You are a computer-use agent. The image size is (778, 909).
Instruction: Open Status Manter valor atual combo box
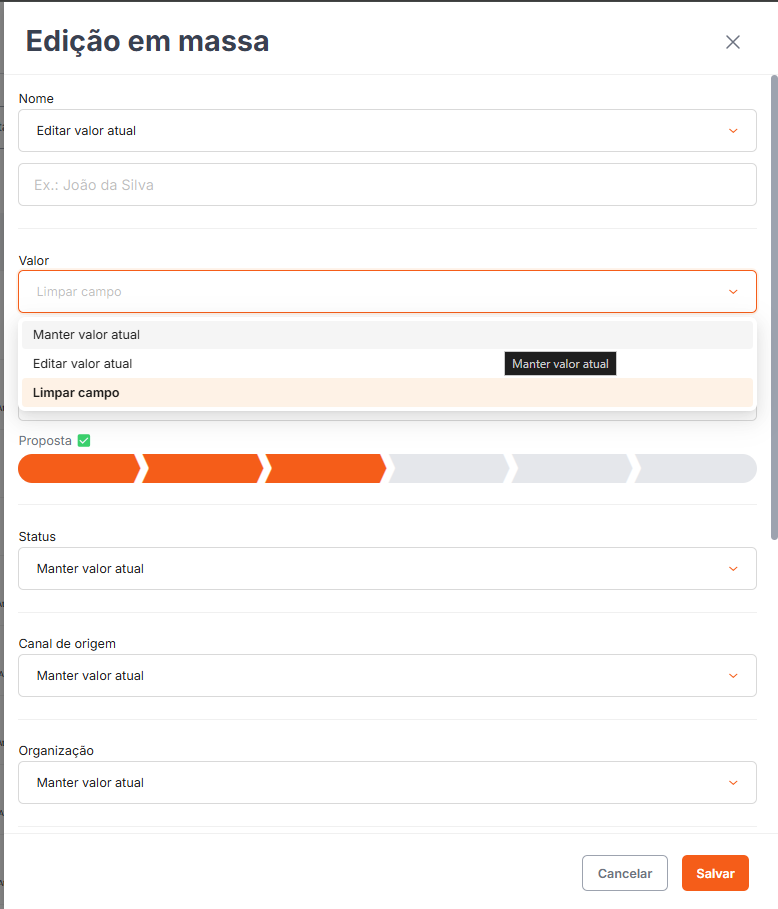coord(387,569)
